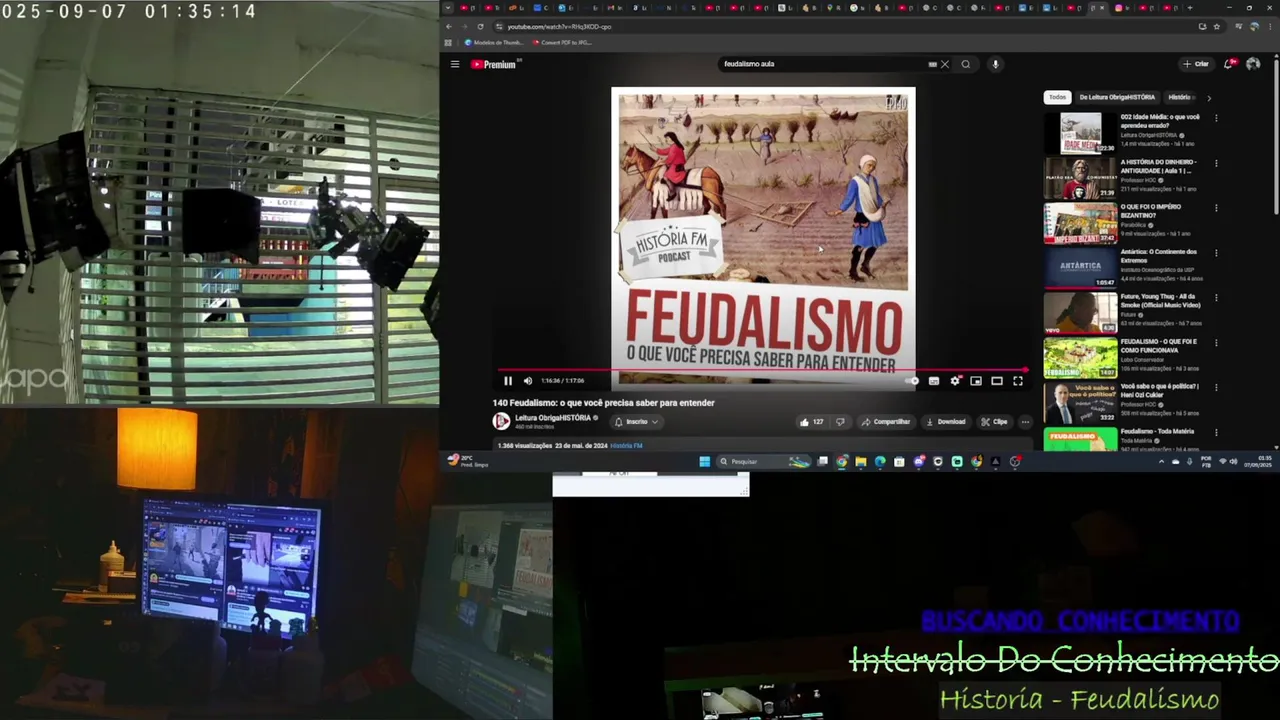Viewport: 1280px width, 720px height.
Task: Like the video showing 127 likes
Action: [812, 422]
